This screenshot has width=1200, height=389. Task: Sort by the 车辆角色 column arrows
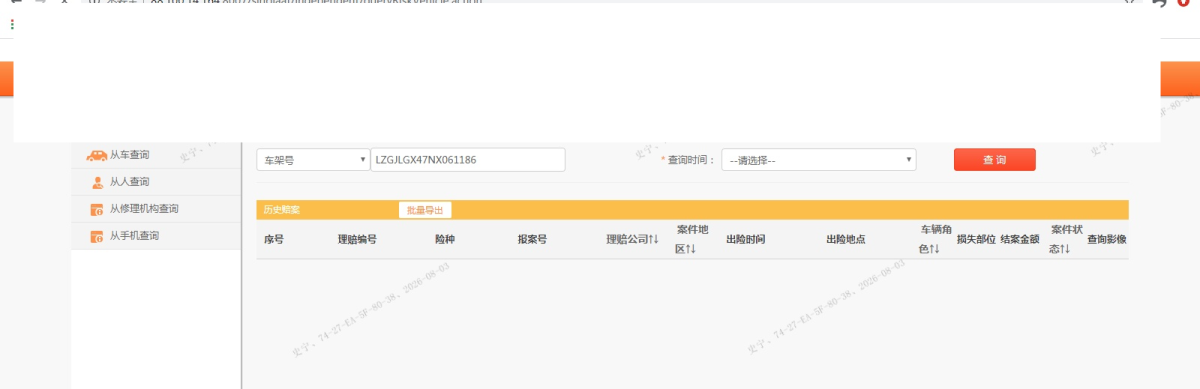click(934, 249)
